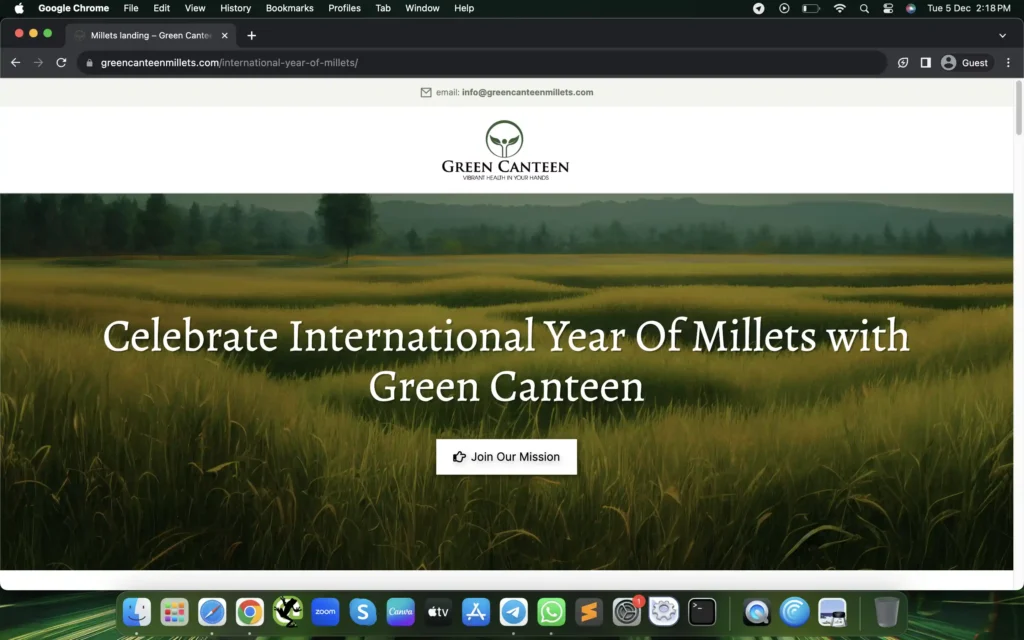This screenshot has width=1024, height=640.
Task: Open Launchpad from the dock
Action: click(174, 612)
